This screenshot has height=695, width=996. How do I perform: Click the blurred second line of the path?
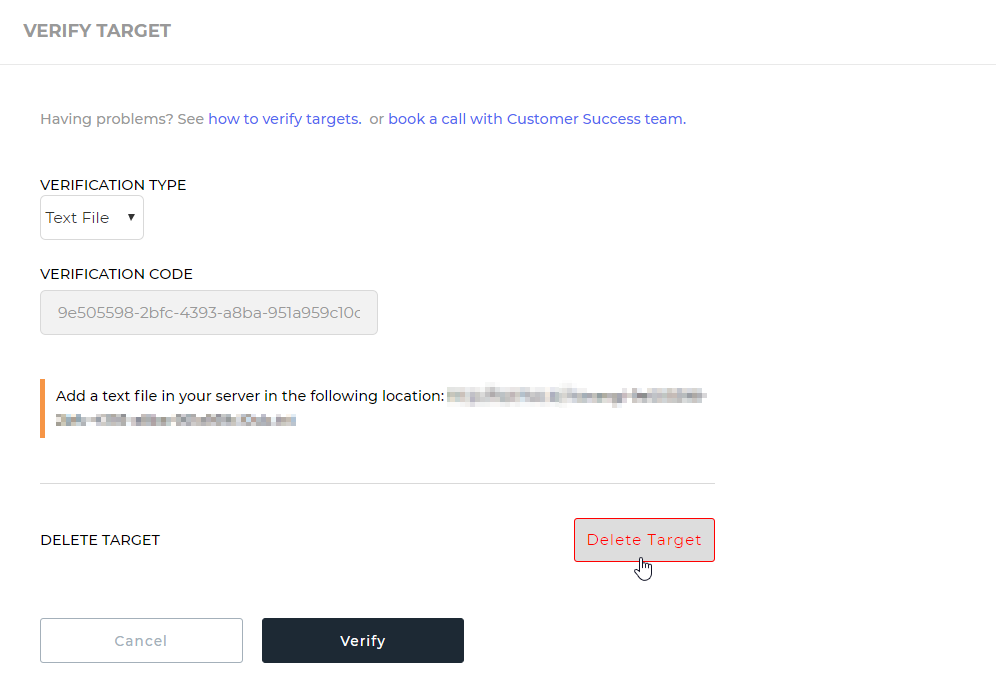(176, 420)
